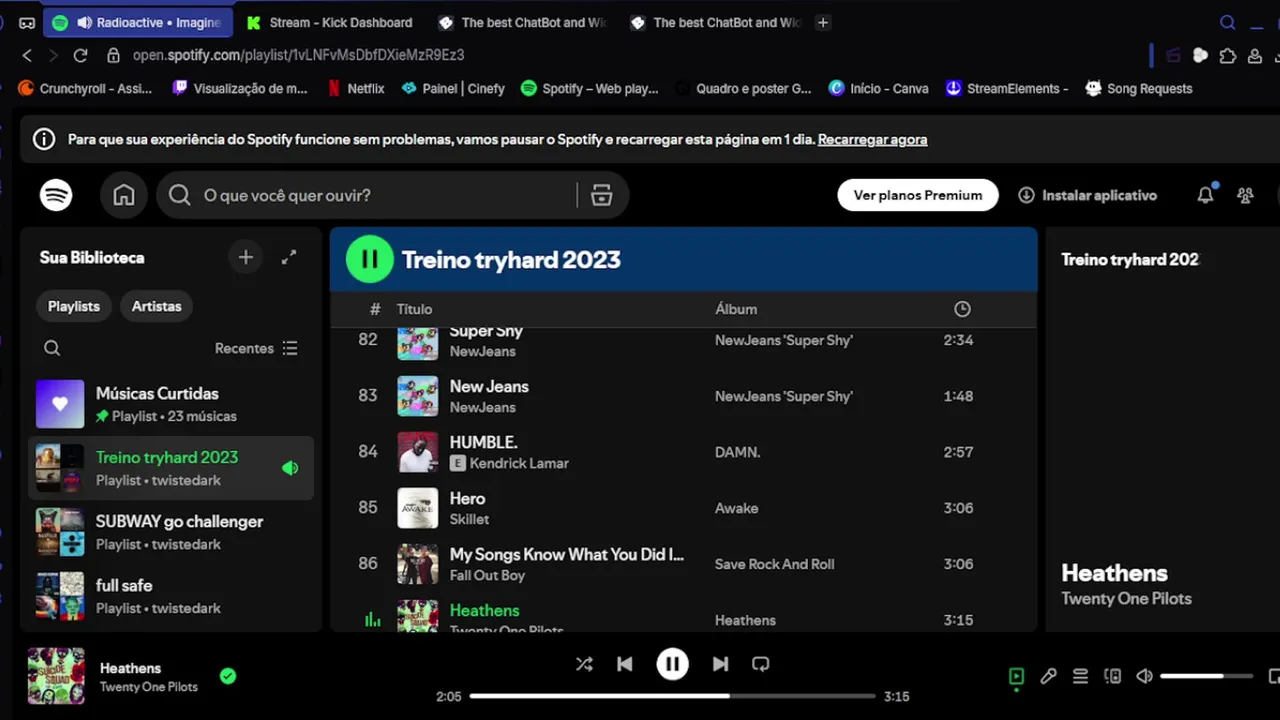Screen dimensions: 1280x720
Task: Switch to first The best ChatBot tab
Action: (523, 22)
